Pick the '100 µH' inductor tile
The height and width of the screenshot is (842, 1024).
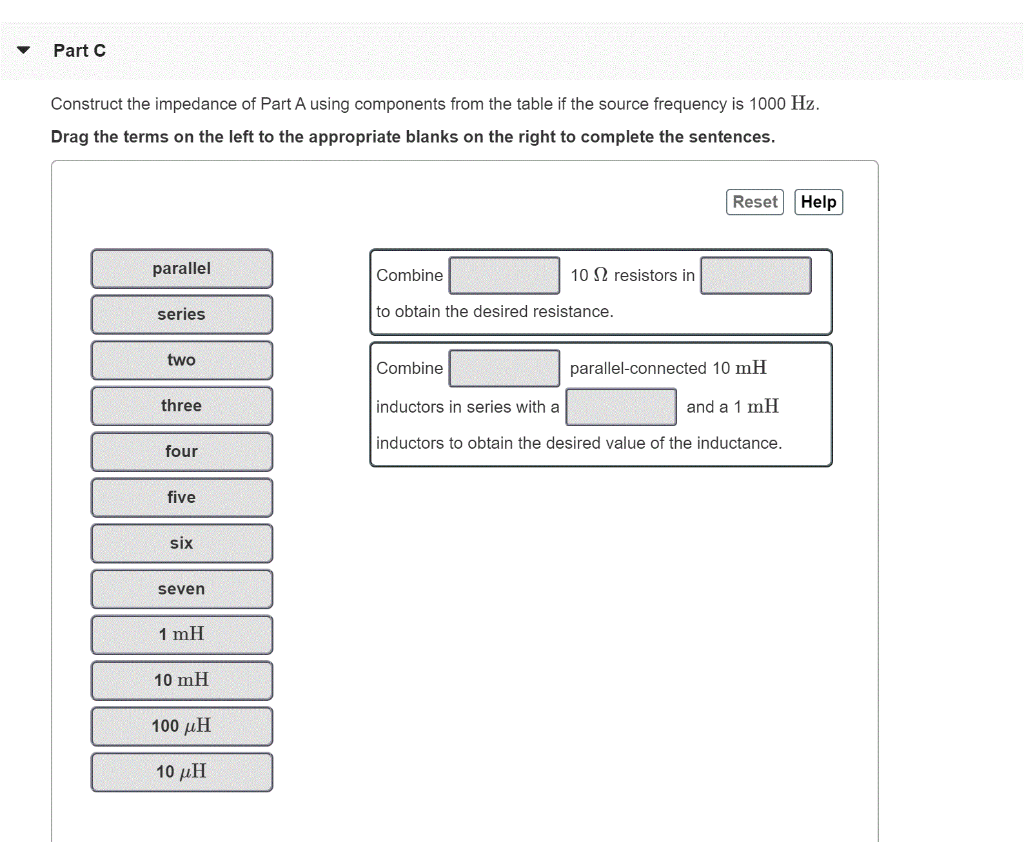pyautogui.click(x=181, y=726)
